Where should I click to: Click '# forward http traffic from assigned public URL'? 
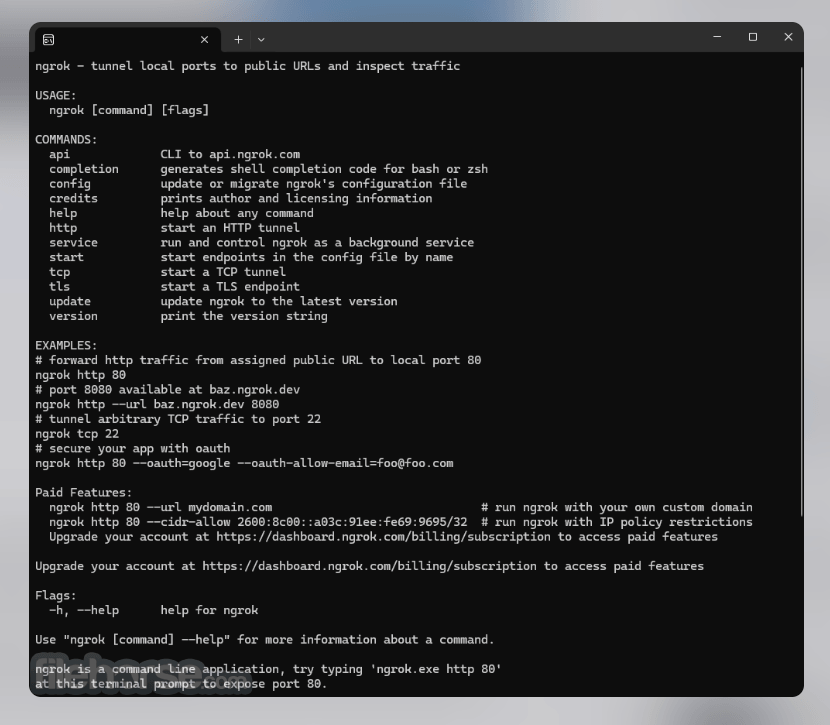click(x=258, y=360)
